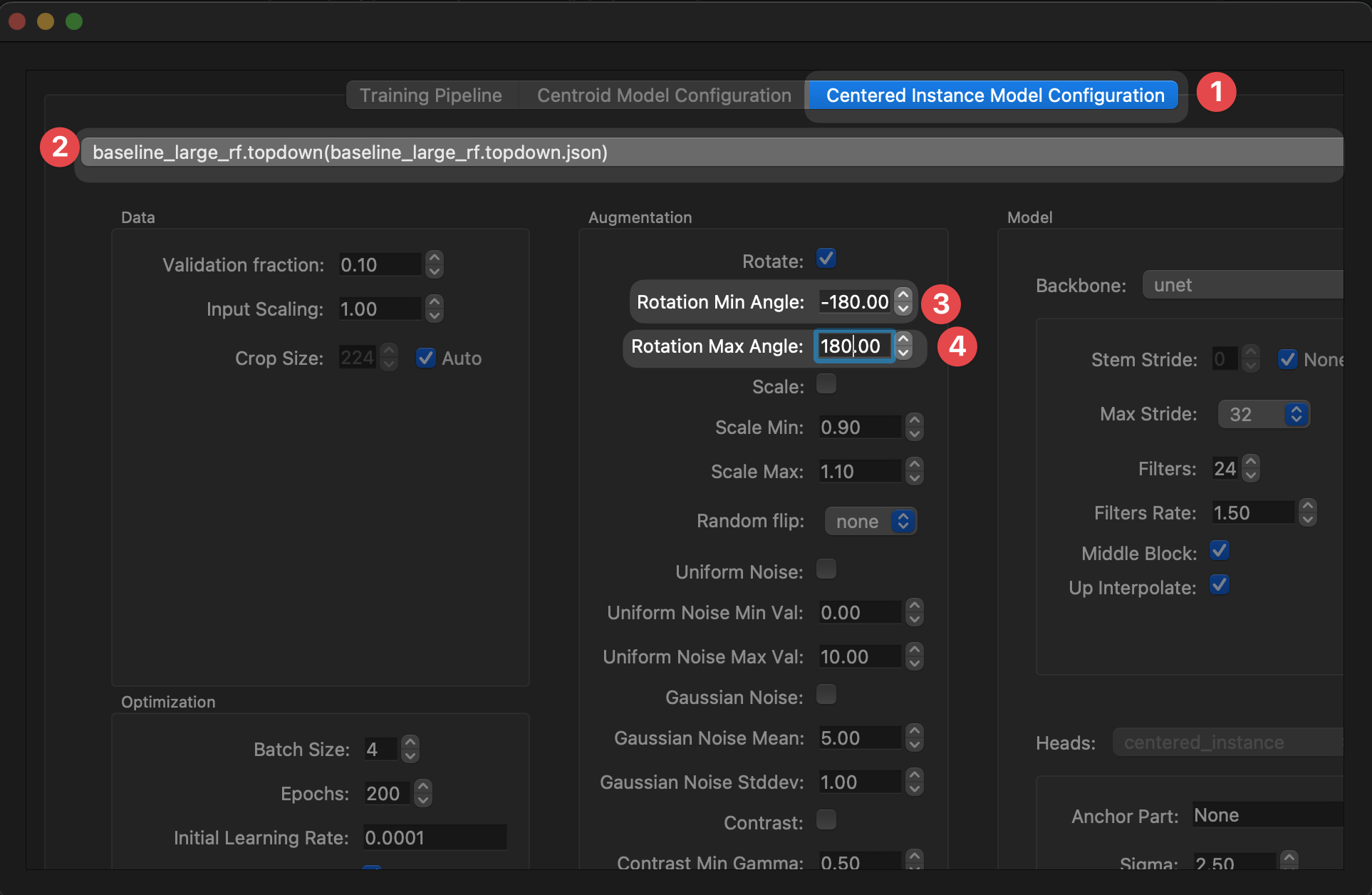Switch to Centroid Model Configuration tab
The height and width of the screenshot is (895, 1372).
coord(664,95)
